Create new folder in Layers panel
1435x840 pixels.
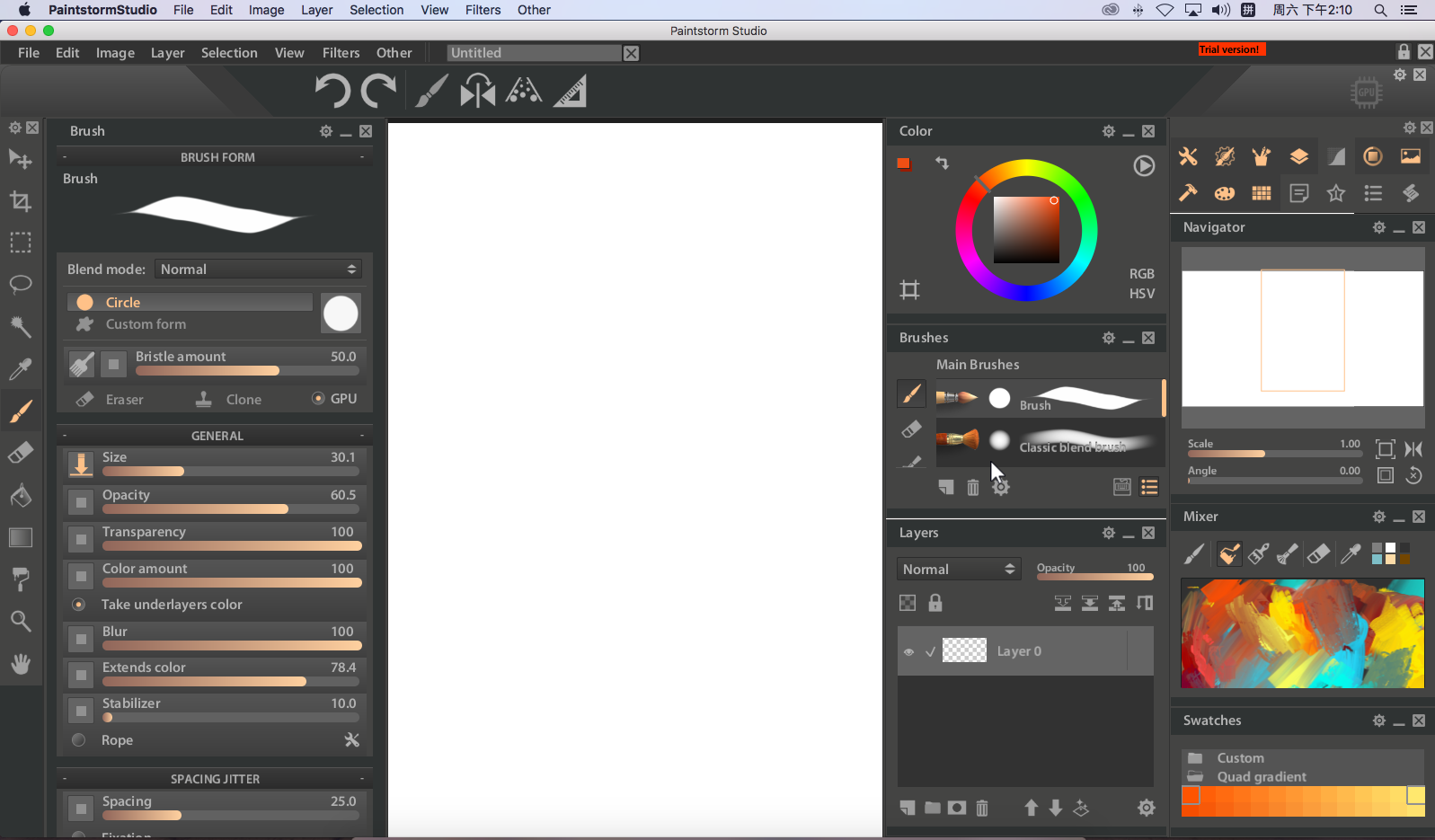point(932,808)
